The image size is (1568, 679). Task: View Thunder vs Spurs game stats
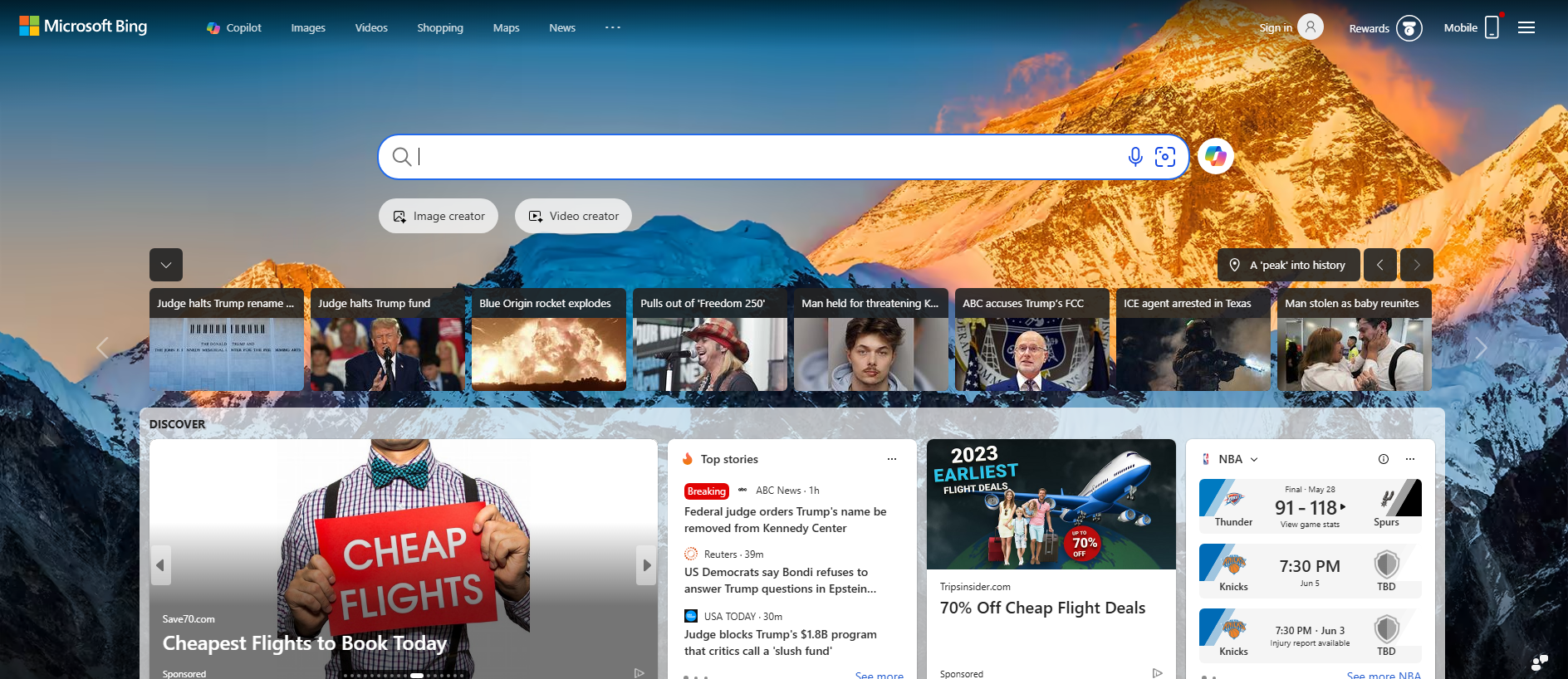coord(1310,525)
